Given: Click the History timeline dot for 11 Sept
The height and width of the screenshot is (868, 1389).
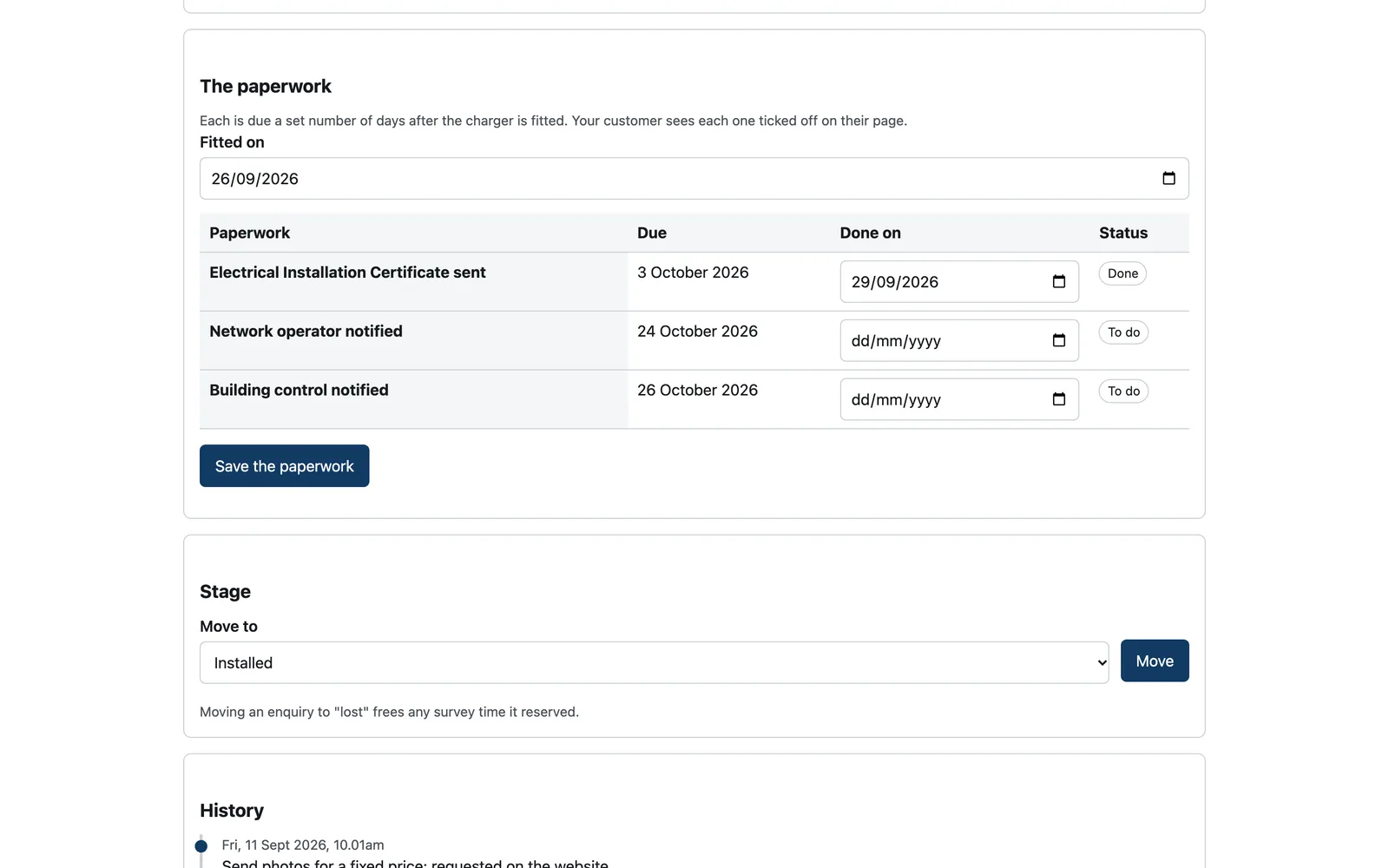Looking at the screenshot, I should point(201,845).
